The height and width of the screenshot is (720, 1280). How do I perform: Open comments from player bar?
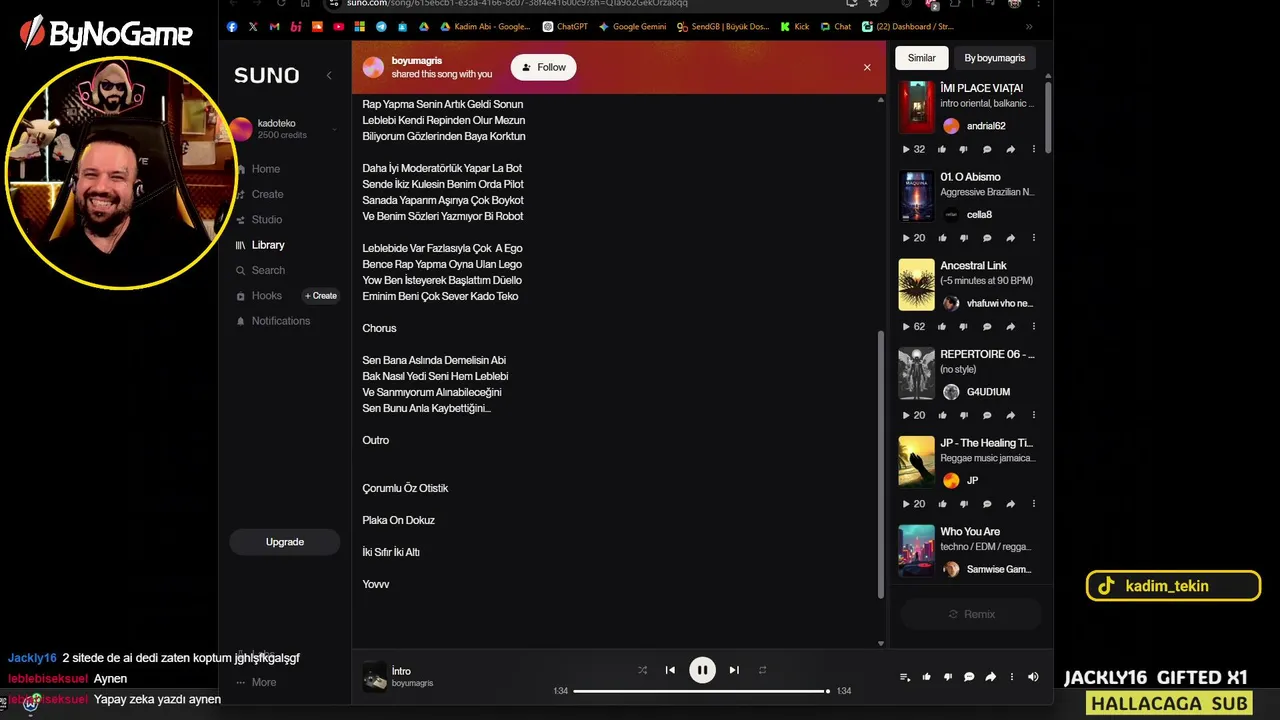click(969, 677)
